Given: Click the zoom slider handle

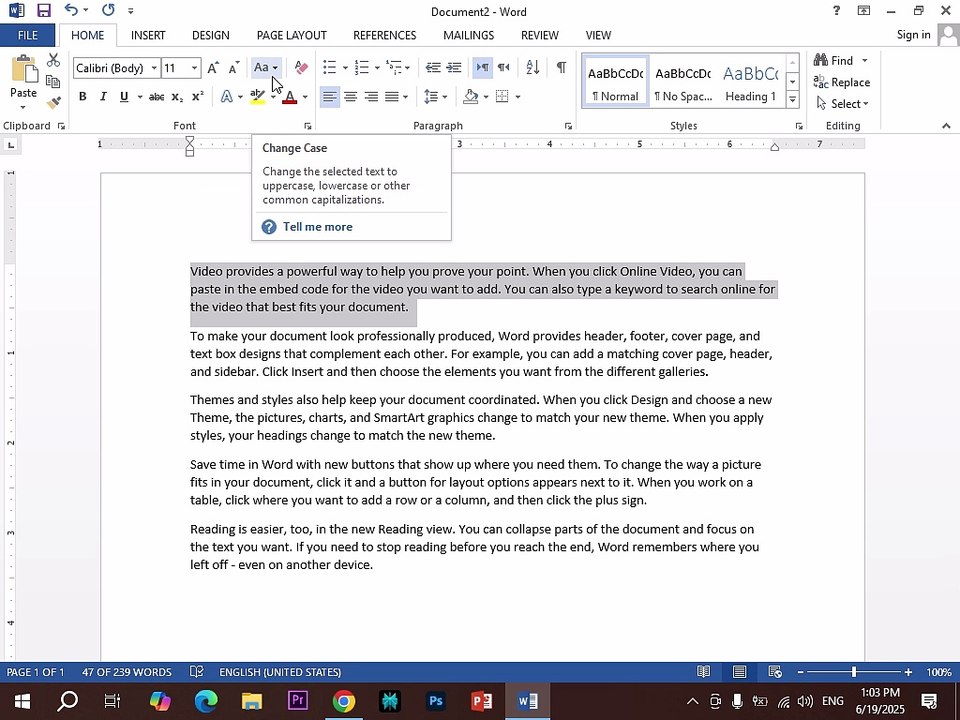Looking at the screenshot, I should pos(853,672).
